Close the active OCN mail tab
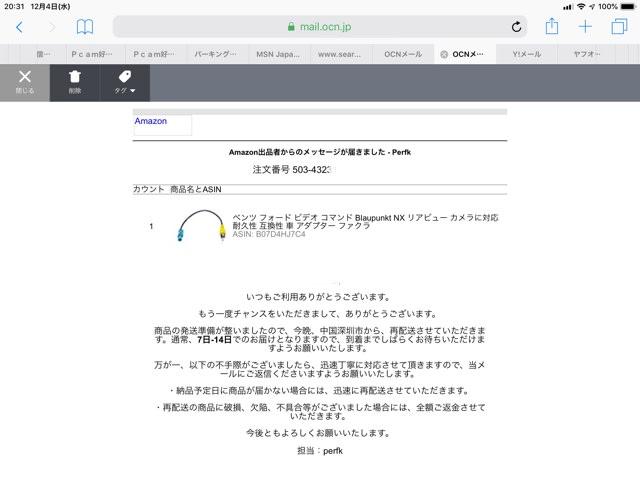This screenshot has height=480, width=640. [x=444, y=54]
